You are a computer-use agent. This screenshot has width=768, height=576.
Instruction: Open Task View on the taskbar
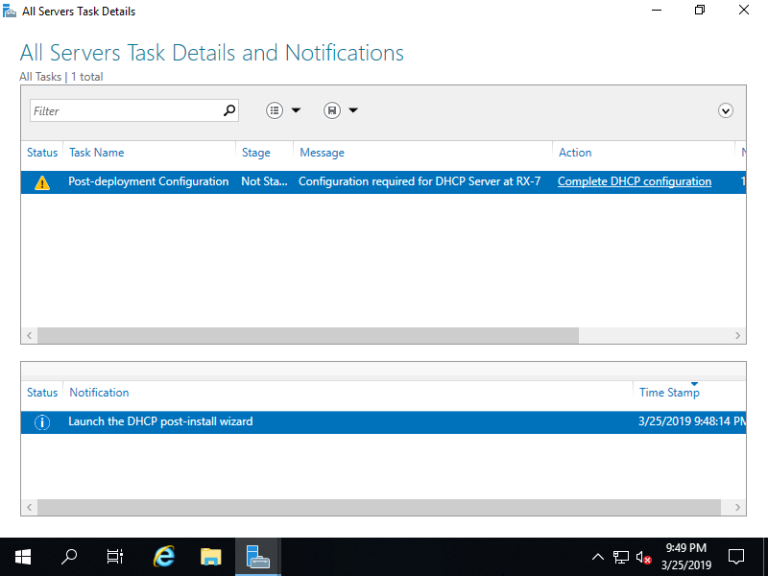[x=115, y=556]
